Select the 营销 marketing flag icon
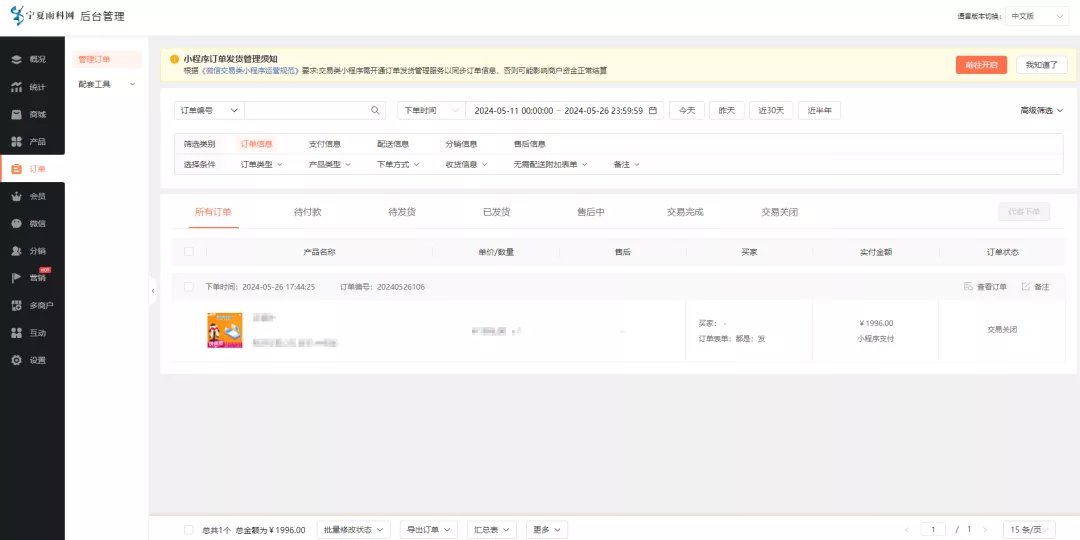The height and width of the screenshot is (540, 1080). click(x=17, y=278)
